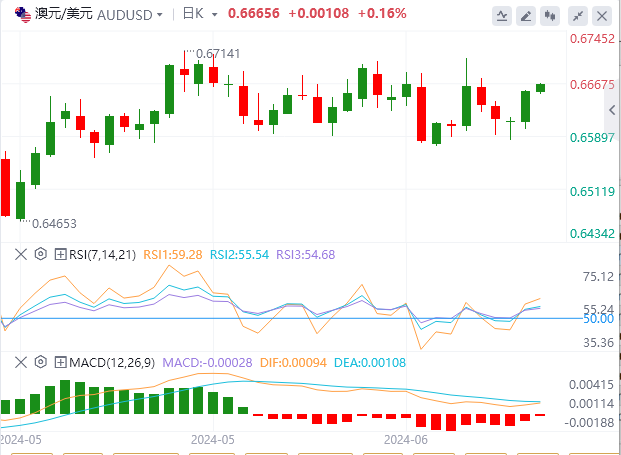Click the MACD(12,26,9) indicator title
The height and width of the screenshot is (455, 621).
pos(112,363)
